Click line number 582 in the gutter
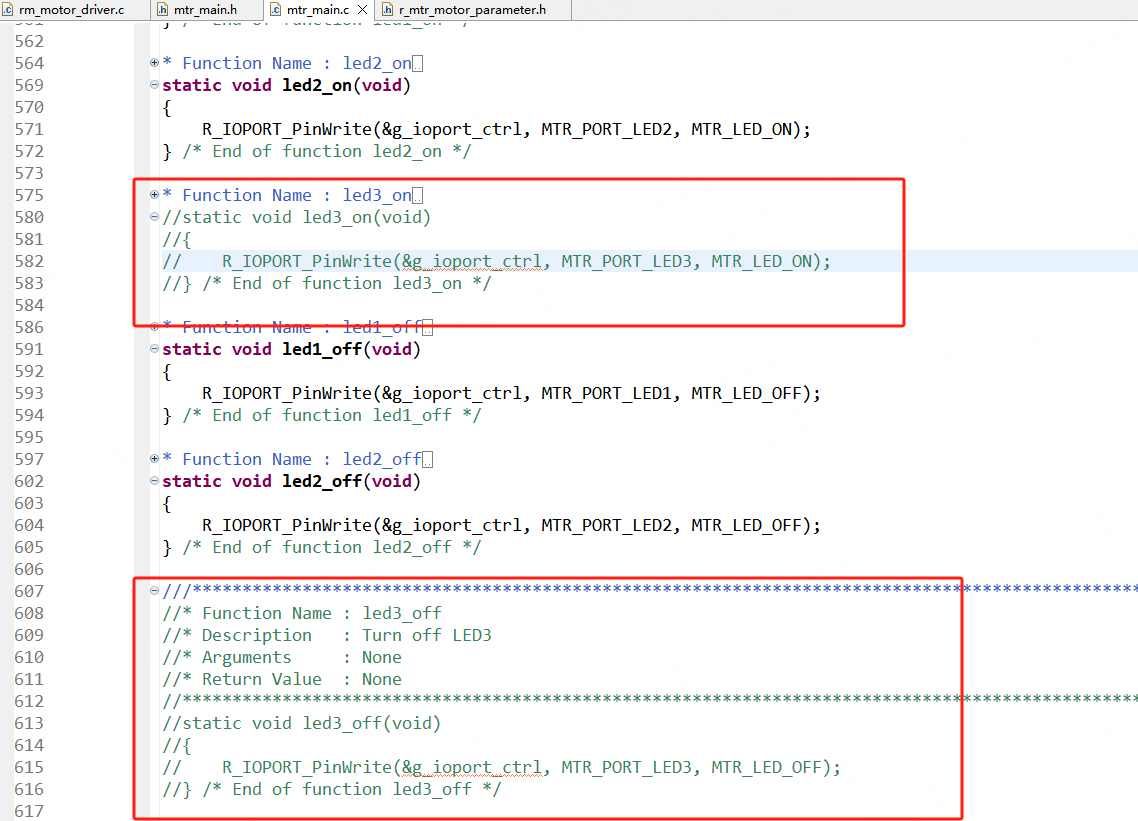The width and height of the screenshot is (1138, 821). (29, 261)
